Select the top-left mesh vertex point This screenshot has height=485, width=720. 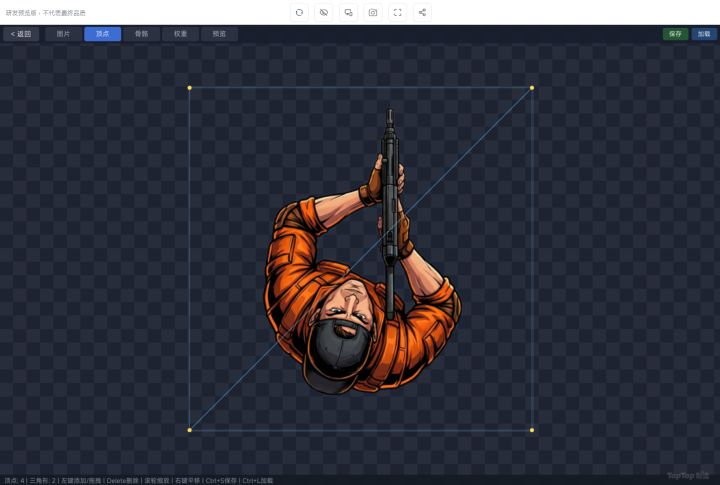tap(190, 88)
